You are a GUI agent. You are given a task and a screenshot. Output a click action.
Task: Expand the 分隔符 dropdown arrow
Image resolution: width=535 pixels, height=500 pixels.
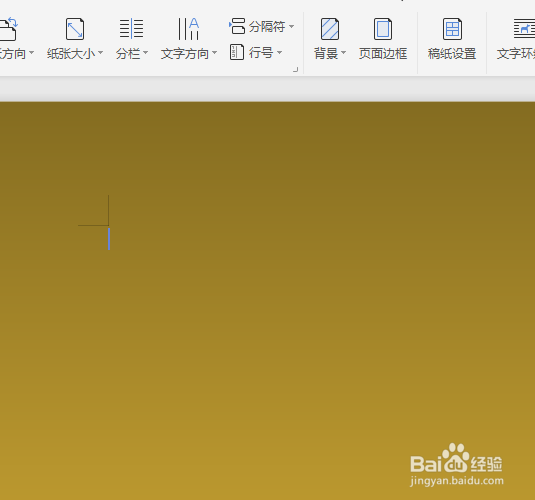click(291, 26)
